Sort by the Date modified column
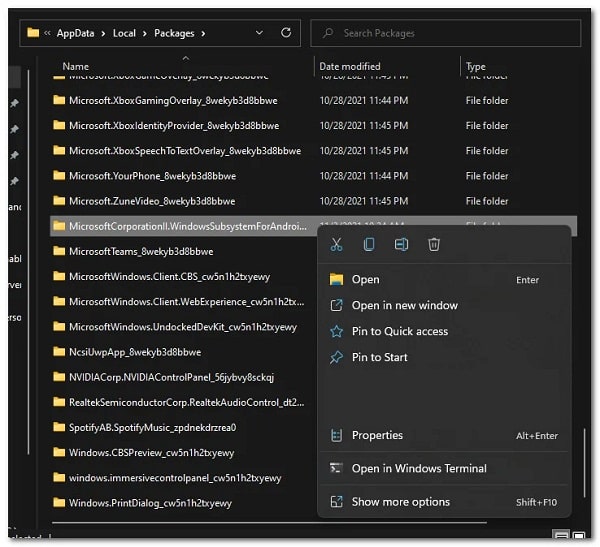This screenshot has width=600, height=547. coord(349,67)
